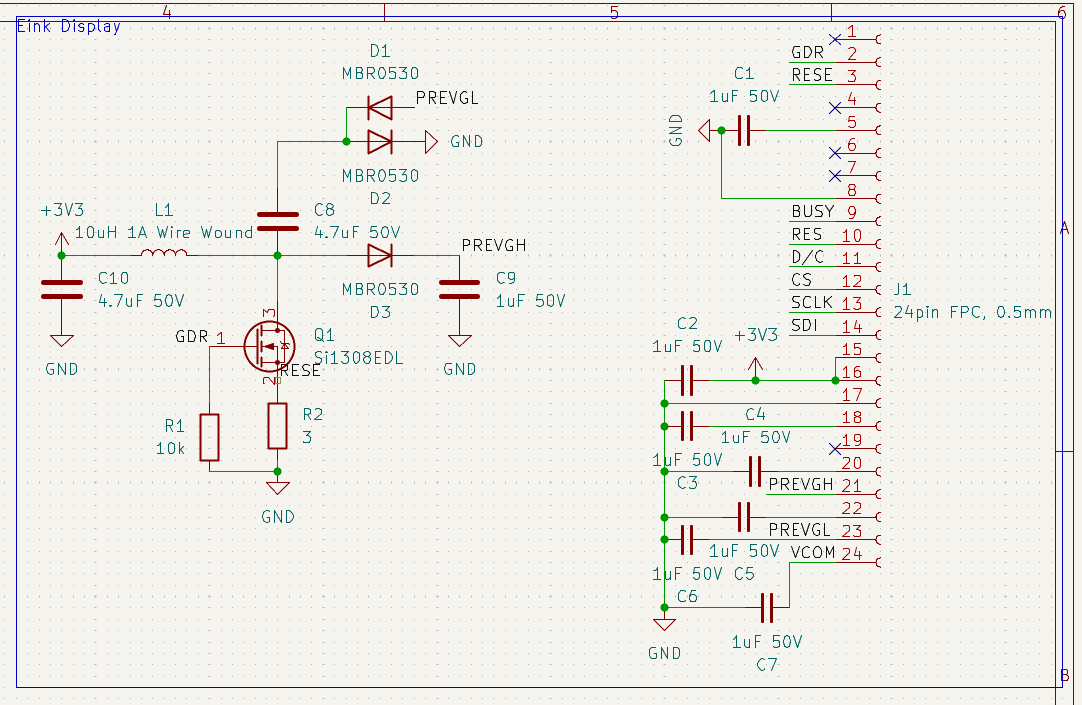
Task: Click the green junction dot below L1
Action: (277, 255)
